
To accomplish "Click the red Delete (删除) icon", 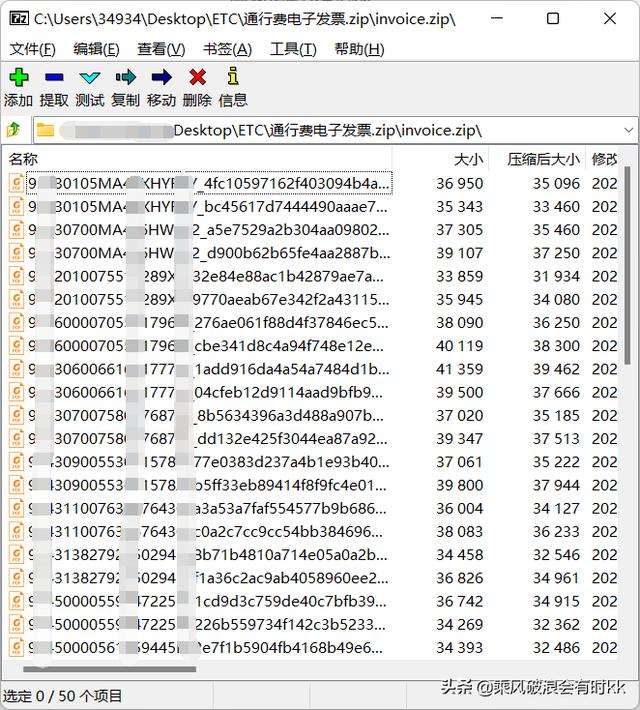I will [197, 77].
